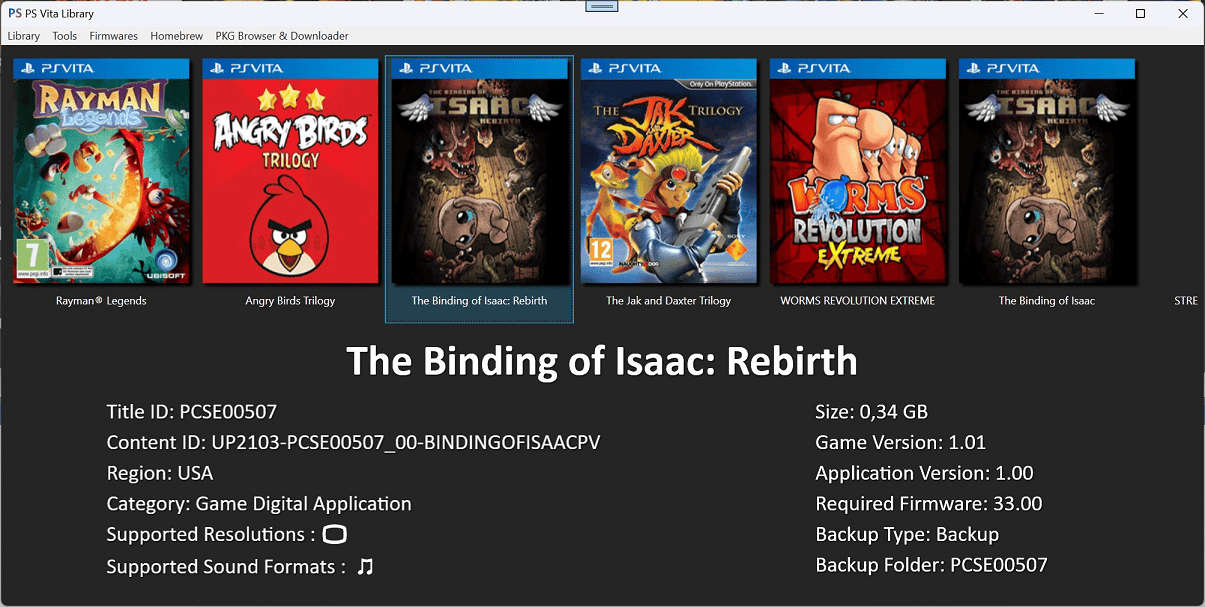The width and height of the screenshot is (1205, 607).
Task: Open the Firmwares menu
Action: click(x=114, y=36)
